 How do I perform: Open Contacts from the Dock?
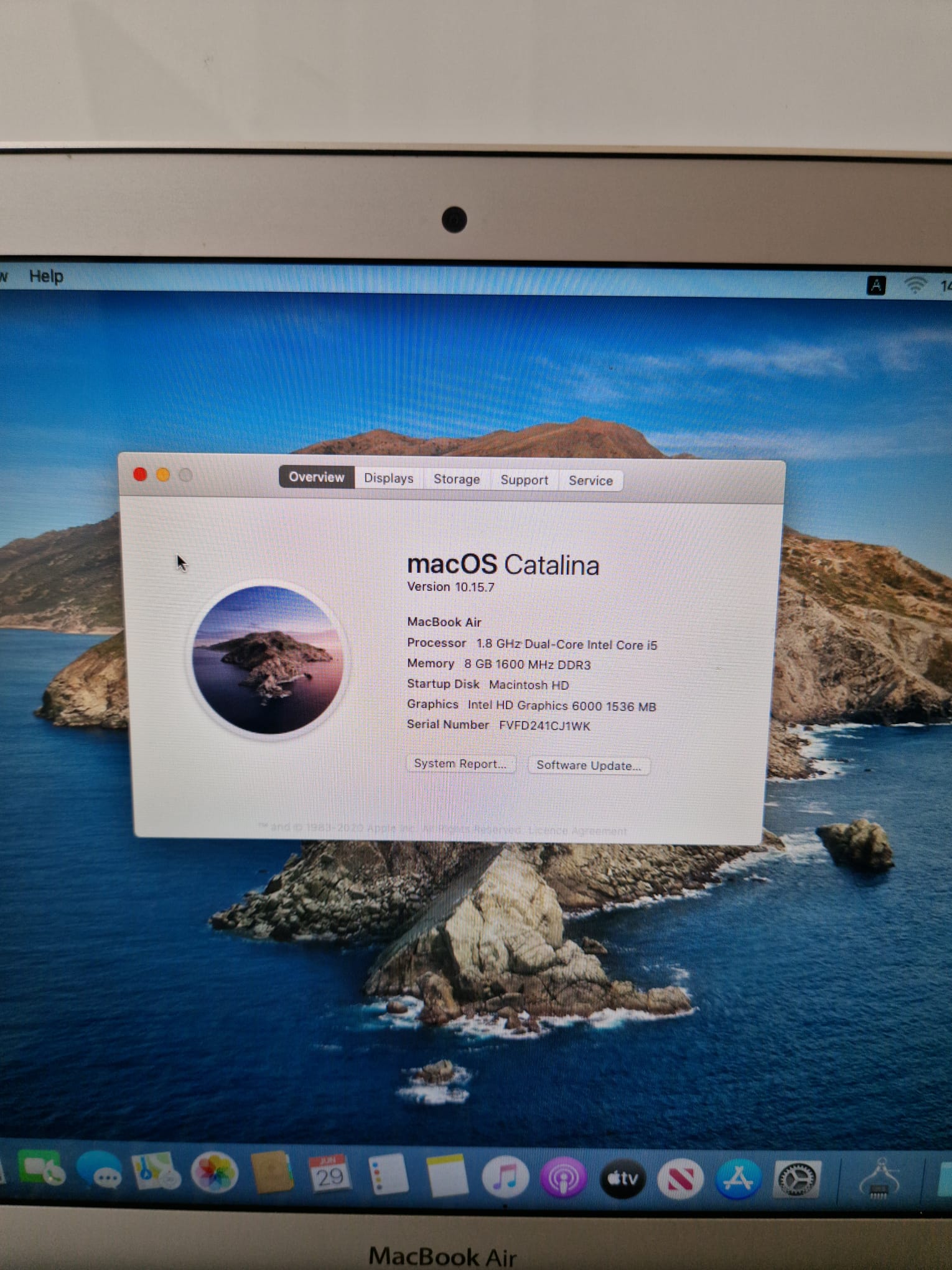(x=272, y=1174)
